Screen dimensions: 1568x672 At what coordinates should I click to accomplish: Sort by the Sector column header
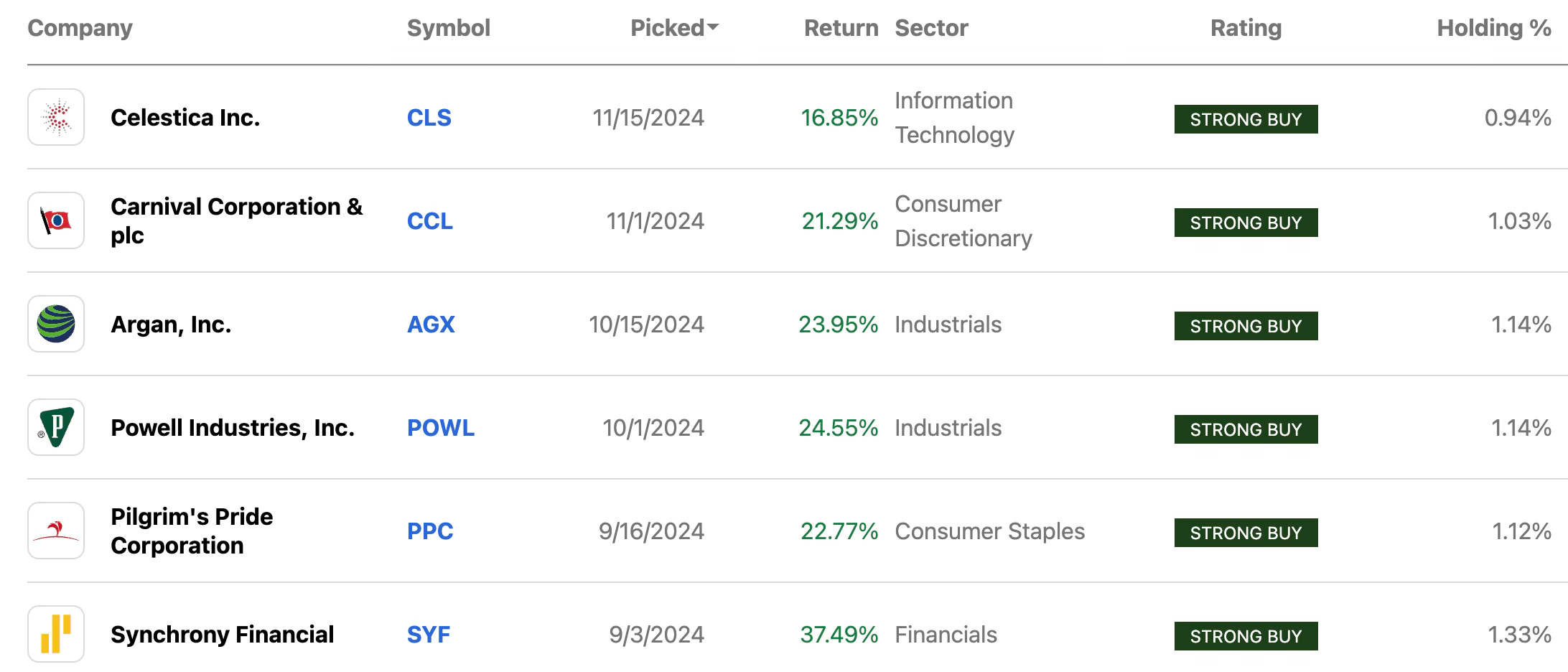931,28
